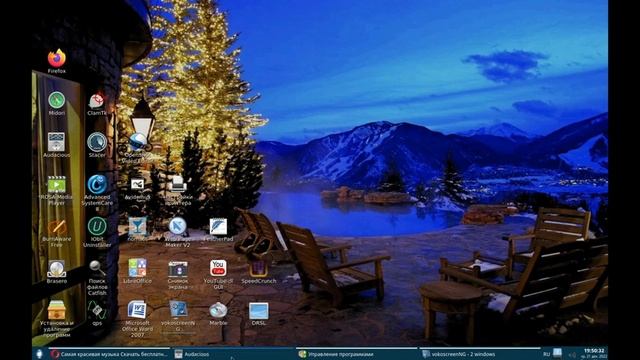Click the RU keyboard layout indicator
Screen dimensions: 640x360
click(x=547, y=354)
